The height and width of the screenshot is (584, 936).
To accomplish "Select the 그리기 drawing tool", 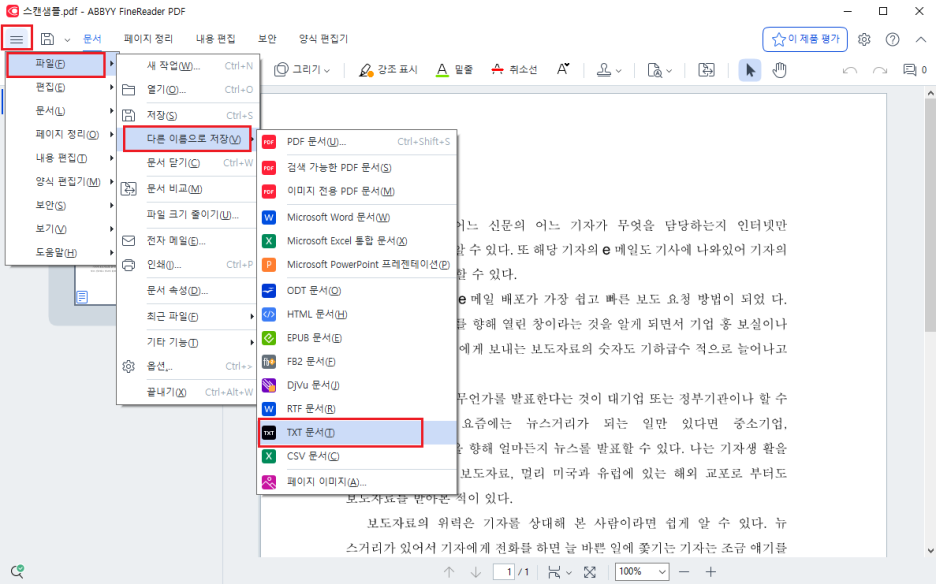I will click(301, 70).
